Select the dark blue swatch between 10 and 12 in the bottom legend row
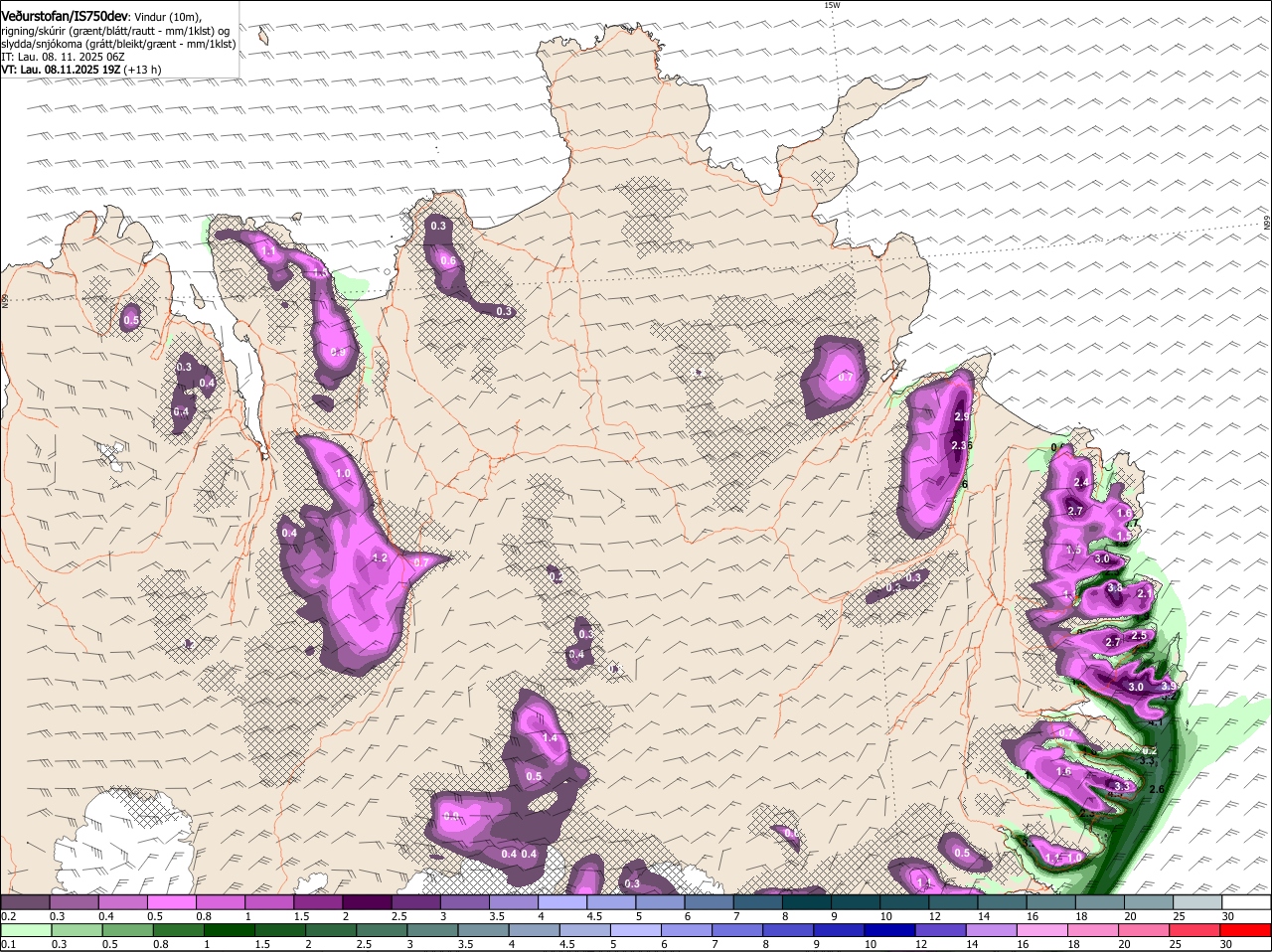The width and height of the screenshot is (1272, 952). coord(889,930)
